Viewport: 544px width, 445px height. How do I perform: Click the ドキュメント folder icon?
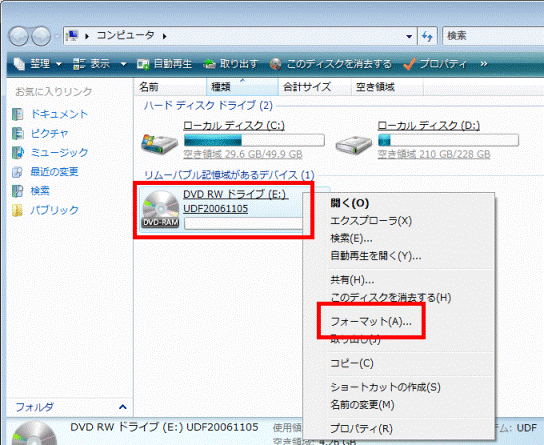[x=18, y=114]
